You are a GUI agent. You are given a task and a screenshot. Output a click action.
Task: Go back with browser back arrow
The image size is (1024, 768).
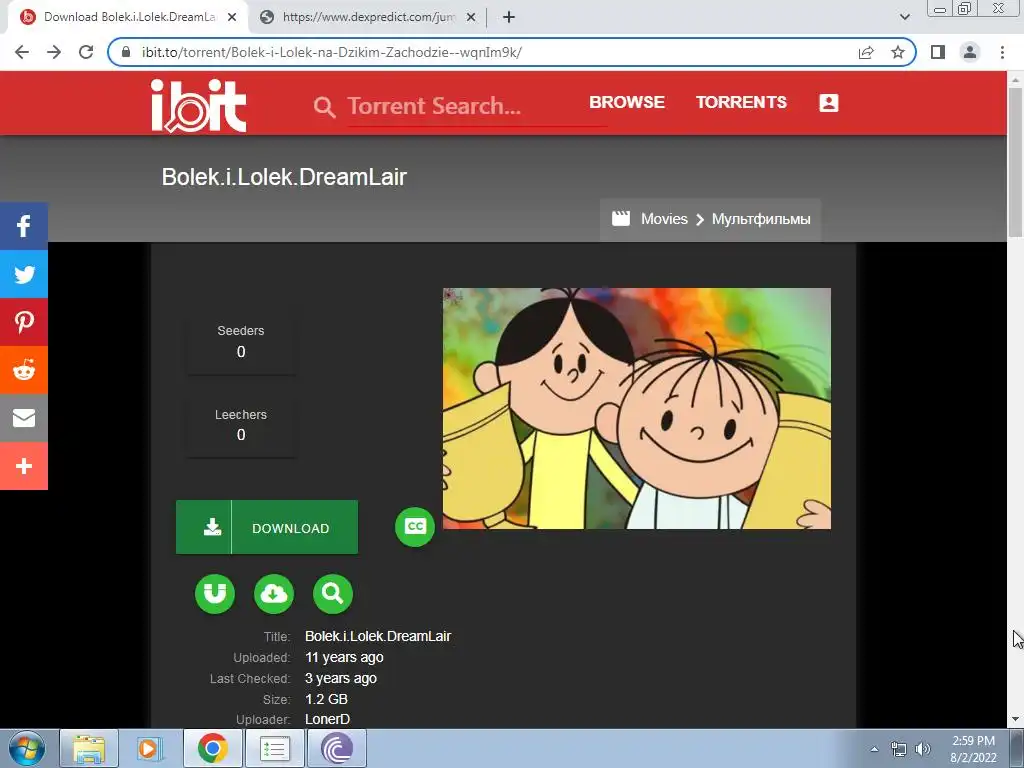[x=22, y=52]
